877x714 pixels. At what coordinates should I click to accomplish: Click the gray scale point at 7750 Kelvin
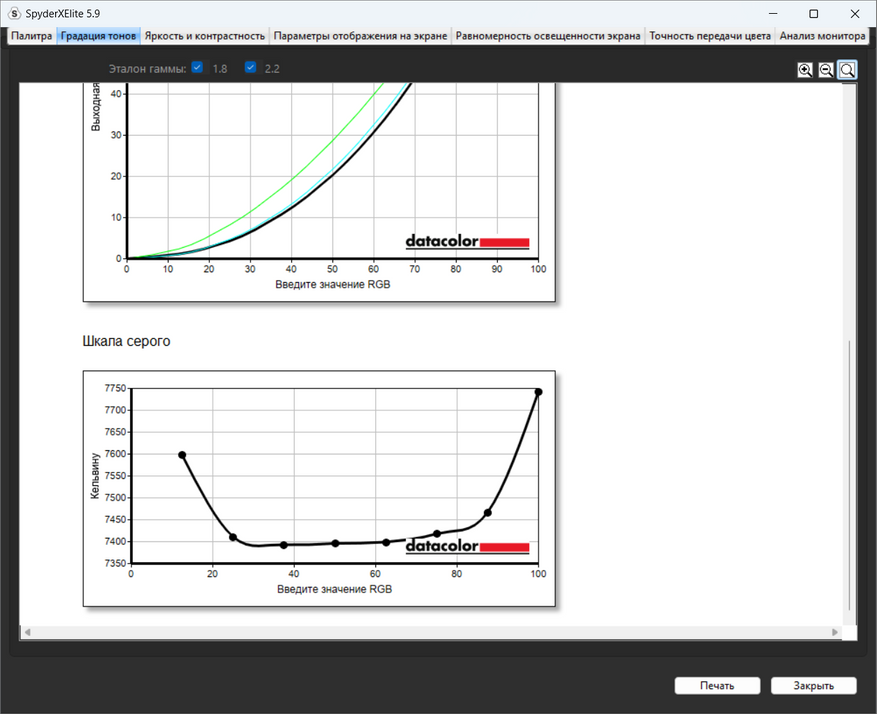tap(539, 392)
